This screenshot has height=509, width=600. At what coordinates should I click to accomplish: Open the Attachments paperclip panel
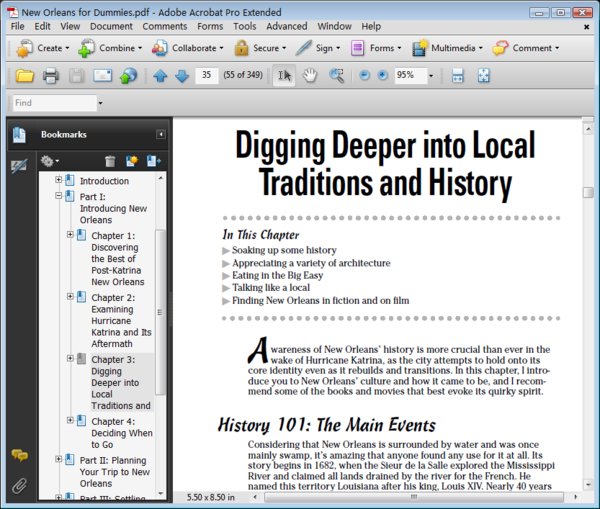[19, 485]
